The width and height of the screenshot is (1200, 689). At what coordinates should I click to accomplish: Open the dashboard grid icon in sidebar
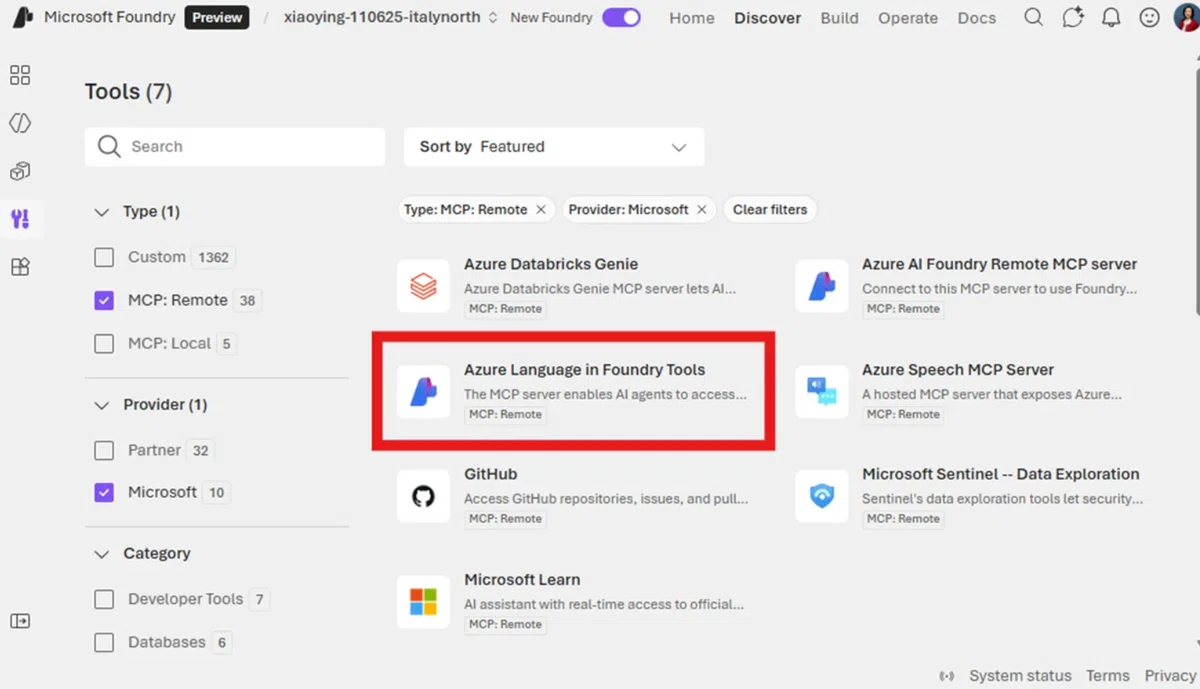[x=20, y=75]
